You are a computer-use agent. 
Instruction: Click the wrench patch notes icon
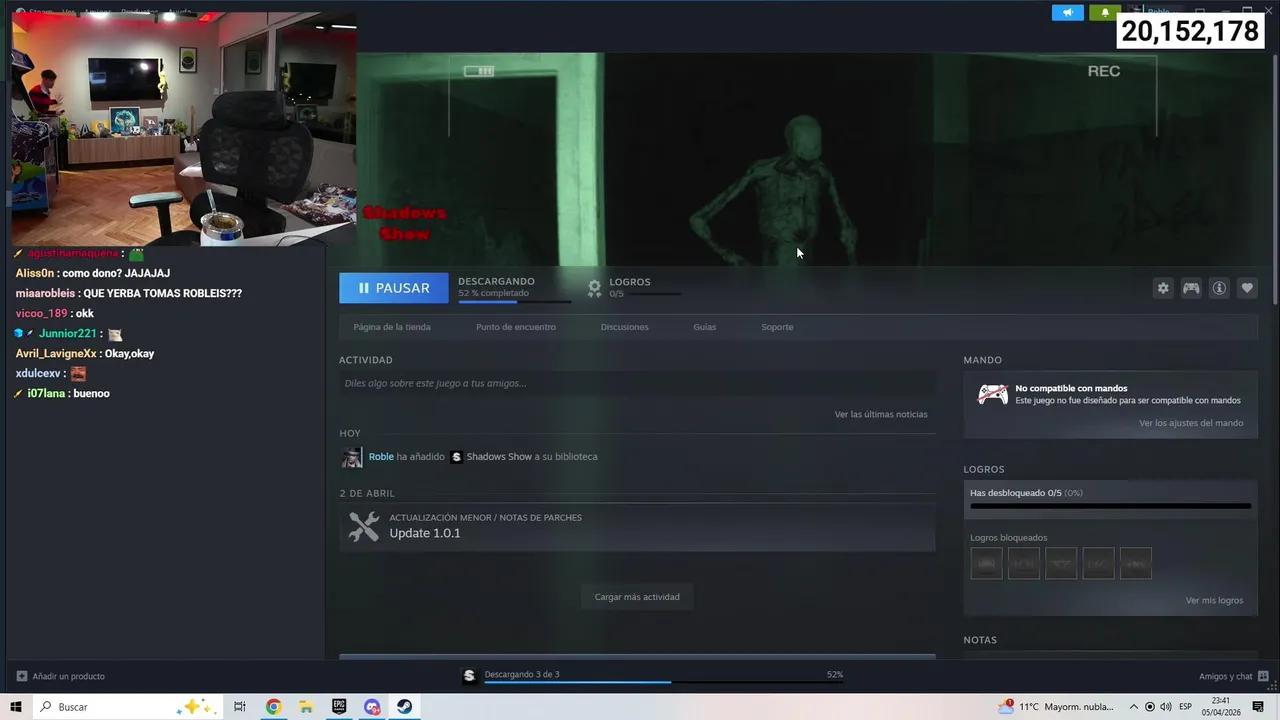(363, 527)
